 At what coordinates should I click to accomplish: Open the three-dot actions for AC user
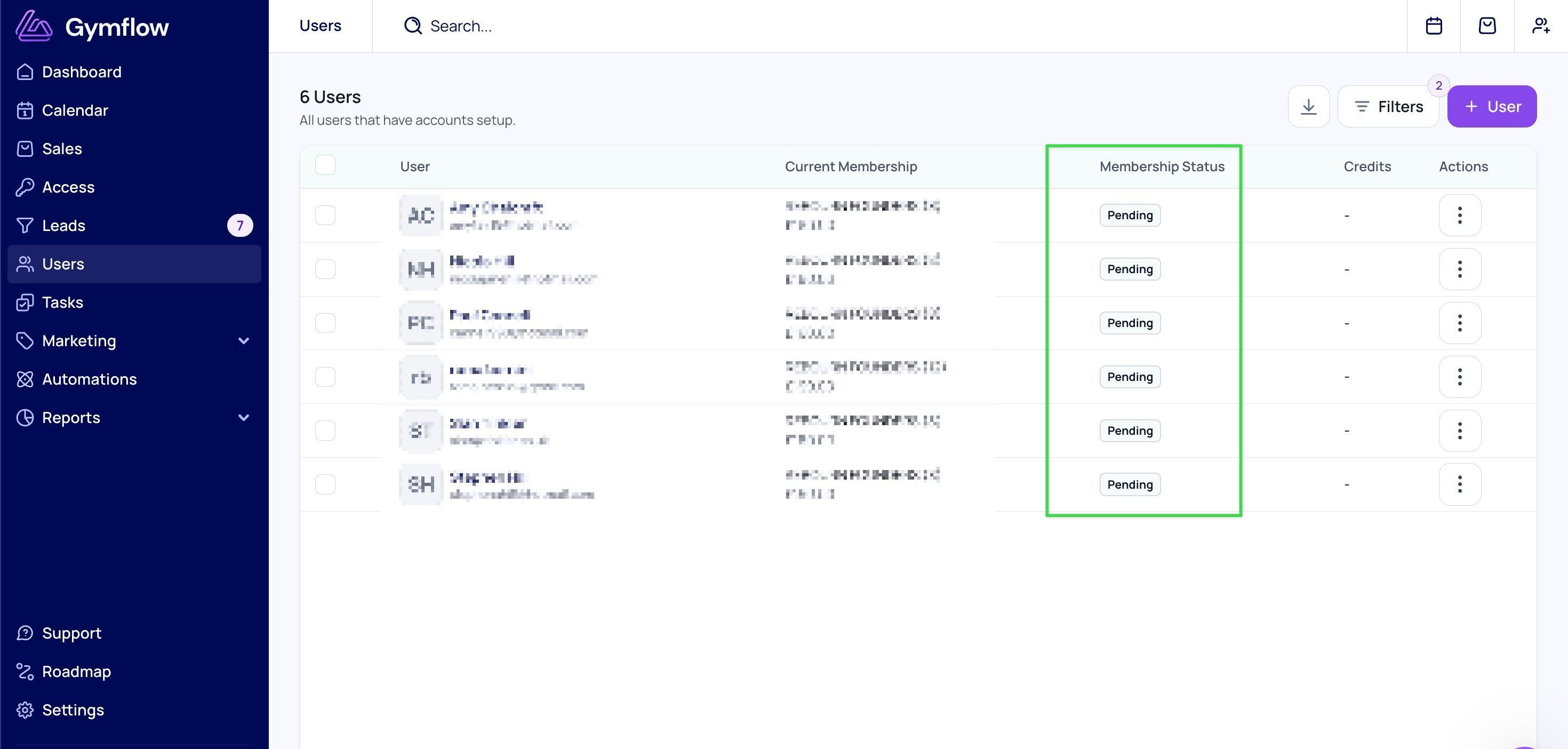1460,215
